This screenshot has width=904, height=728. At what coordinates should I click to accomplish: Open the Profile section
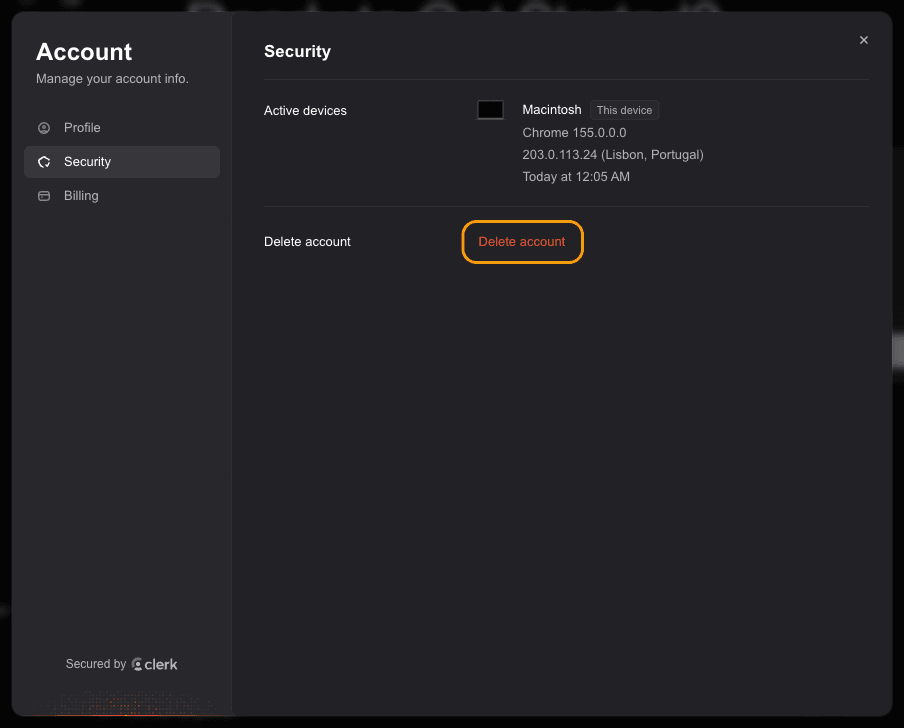coord(122,127)
